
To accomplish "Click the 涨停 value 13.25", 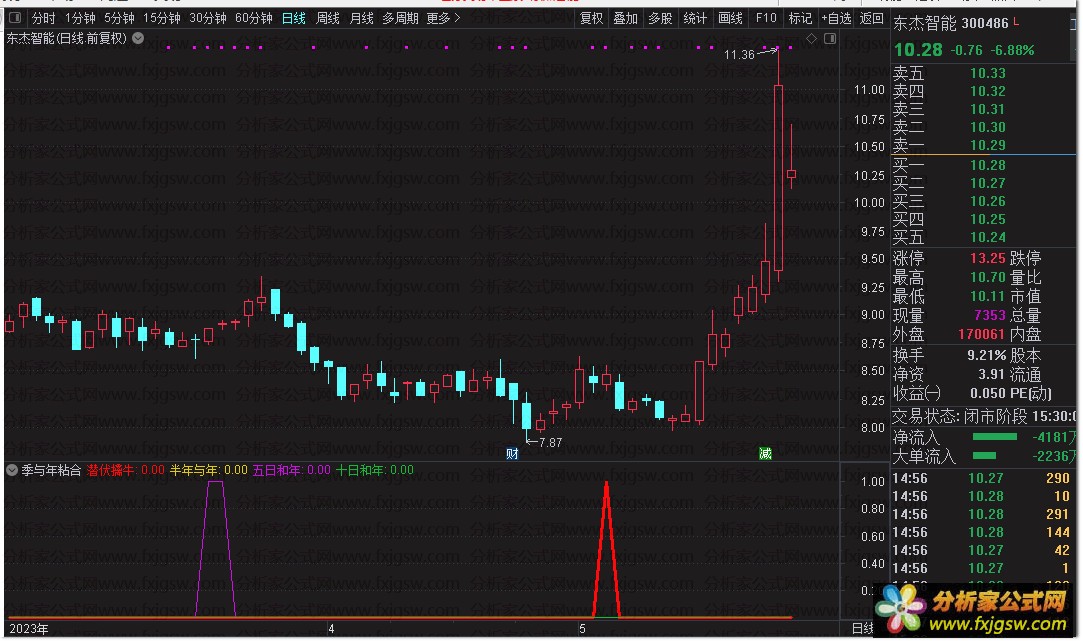I will coord(988,258).
